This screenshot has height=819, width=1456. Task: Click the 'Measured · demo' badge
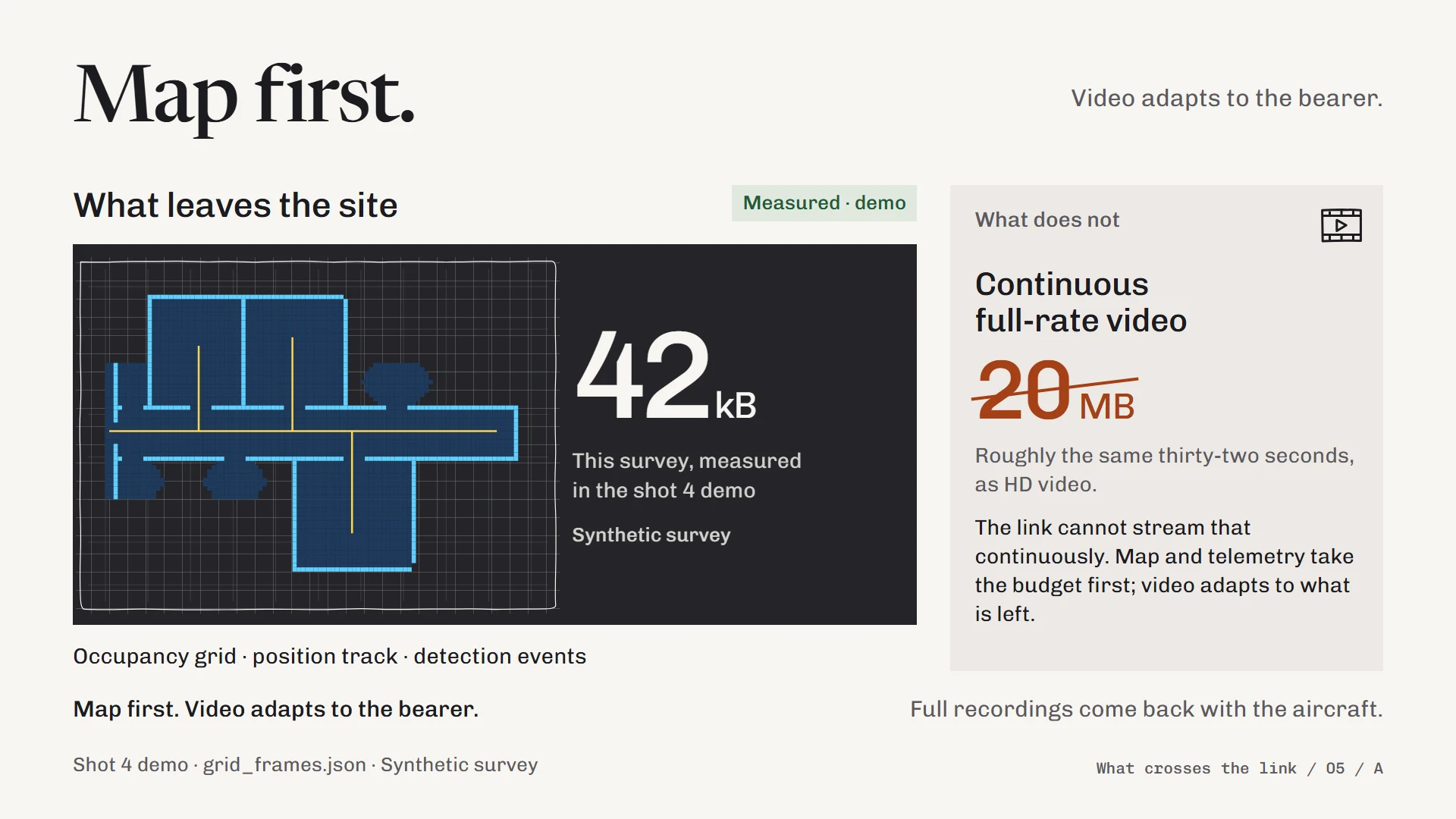(824, 203)
